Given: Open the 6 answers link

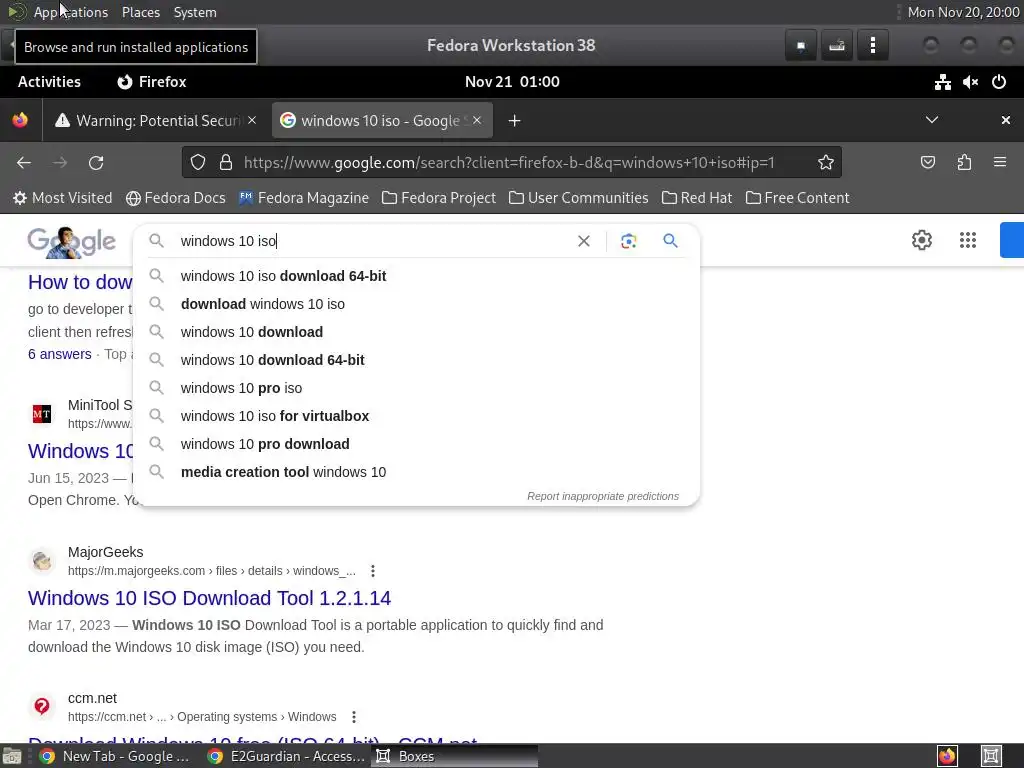Looking at the screenshot, I should pyautogui.click(x=59, y=354).
